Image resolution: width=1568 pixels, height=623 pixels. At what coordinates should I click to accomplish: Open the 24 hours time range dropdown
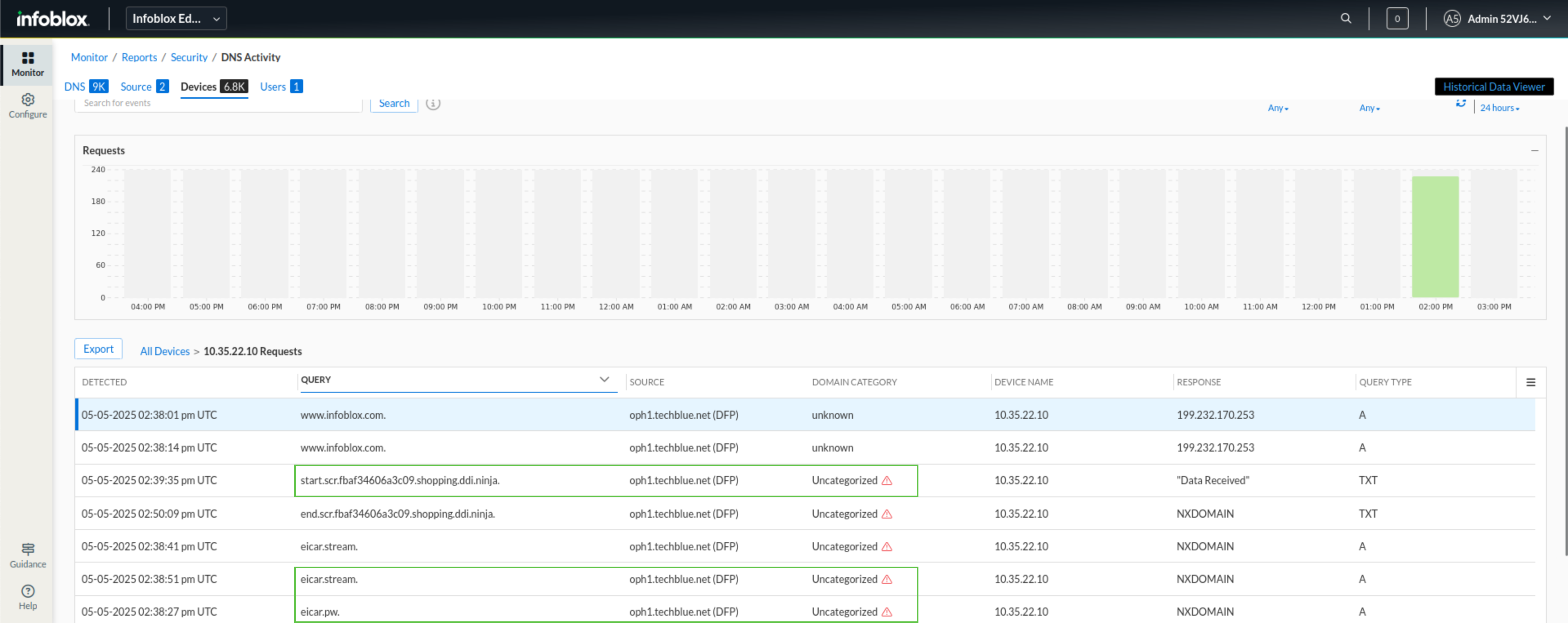[x=1499, y=108]
